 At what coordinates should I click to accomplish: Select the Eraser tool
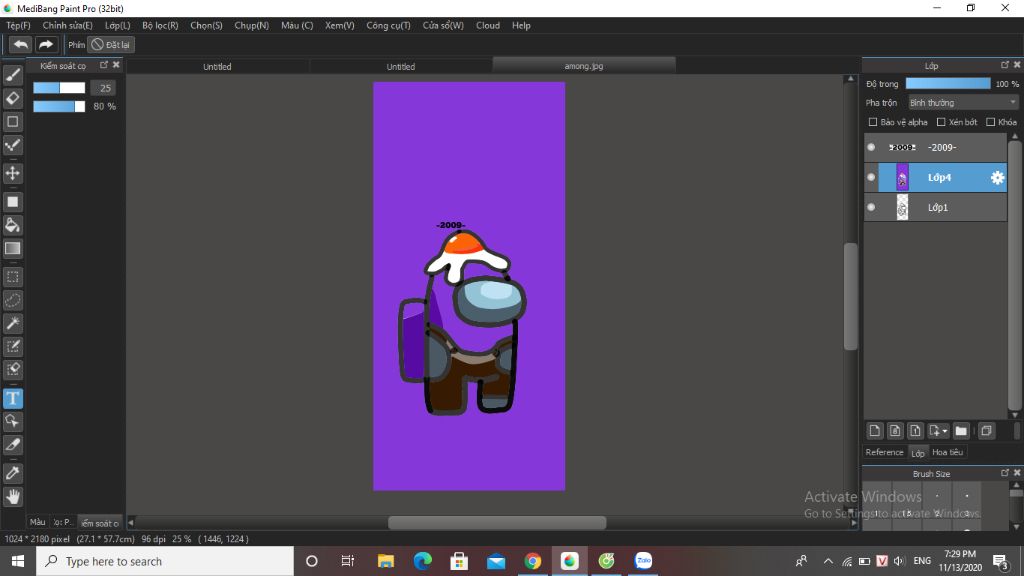(x=13, y=98)
